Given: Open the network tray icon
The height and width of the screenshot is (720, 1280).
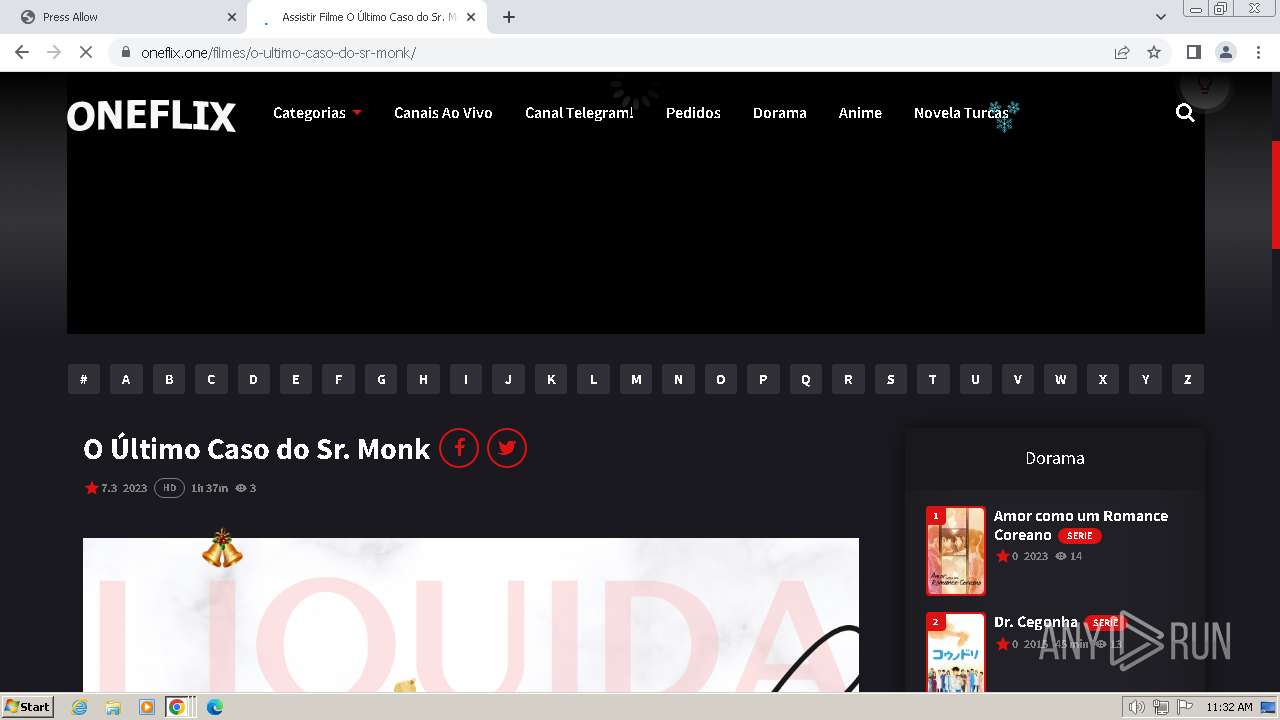Looking at the screenshot, I should click(x=1160, y=707).
